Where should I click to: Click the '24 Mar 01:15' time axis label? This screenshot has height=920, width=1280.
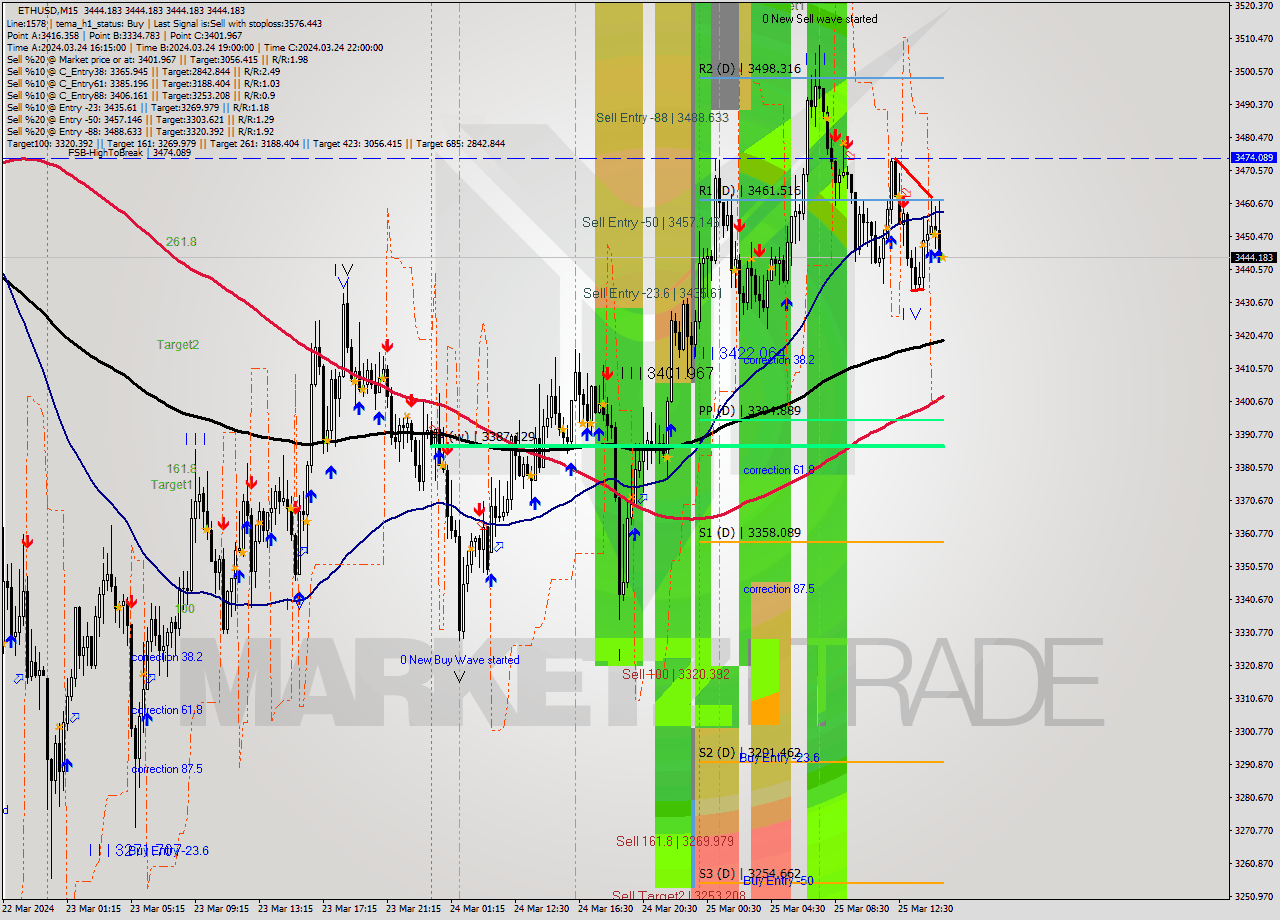476,909
